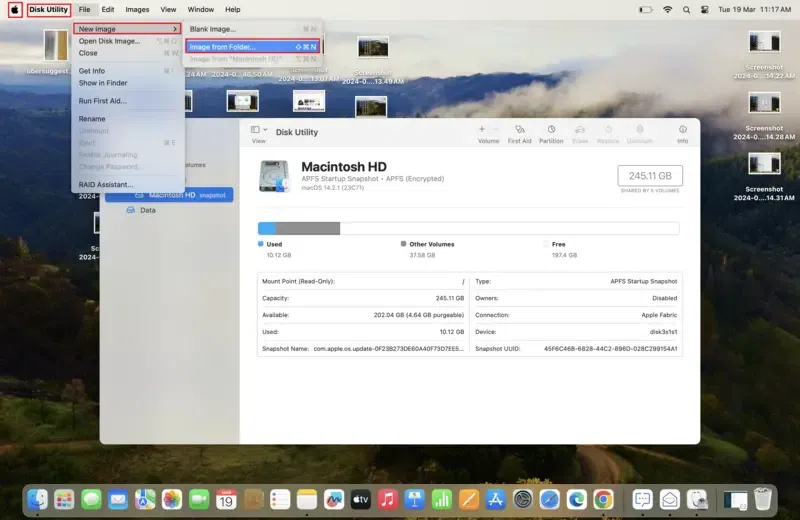Select Image from Folder... option
Image resolution: width=800 pixels, height=520 pixels.
(253, 46)
